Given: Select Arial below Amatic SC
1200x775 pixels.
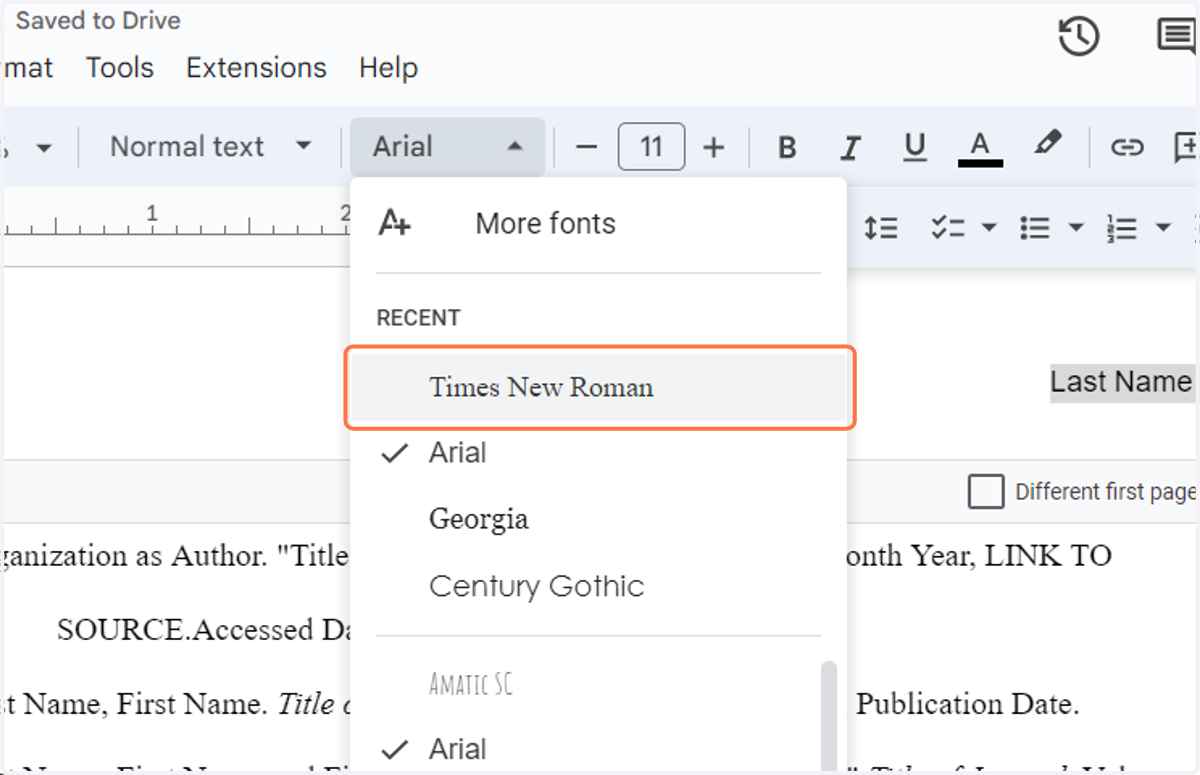Looking at the screenshot, I should pos(598,749).
